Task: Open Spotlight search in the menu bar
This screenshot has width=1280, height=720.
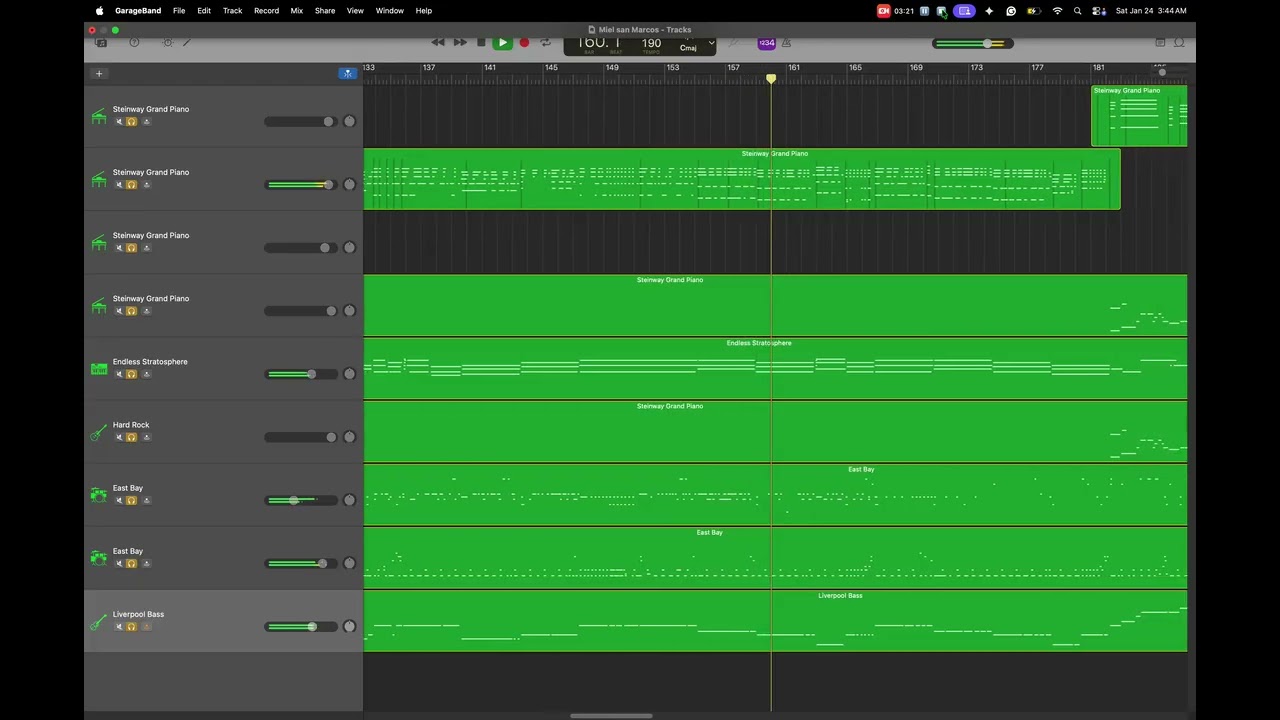Action: pos(1077,11)
